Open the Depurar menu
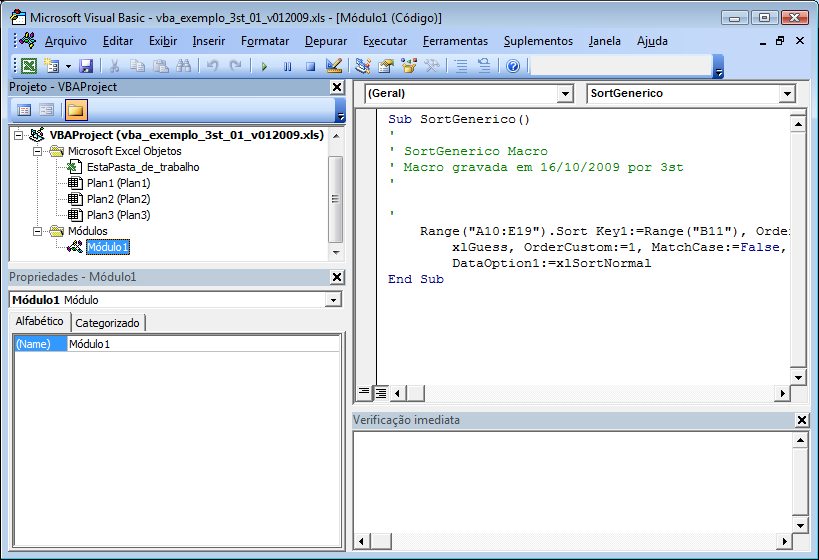819x560 pixels. point(326,41)
